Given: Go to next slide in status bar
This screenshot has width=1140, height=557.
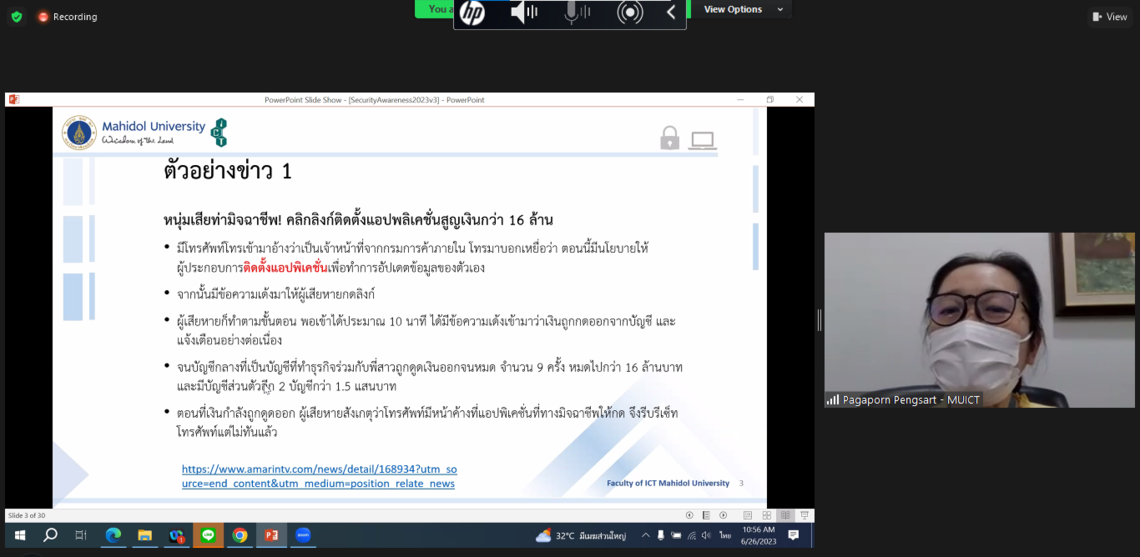Looking at the screenshot, I should tap(723, 516).
